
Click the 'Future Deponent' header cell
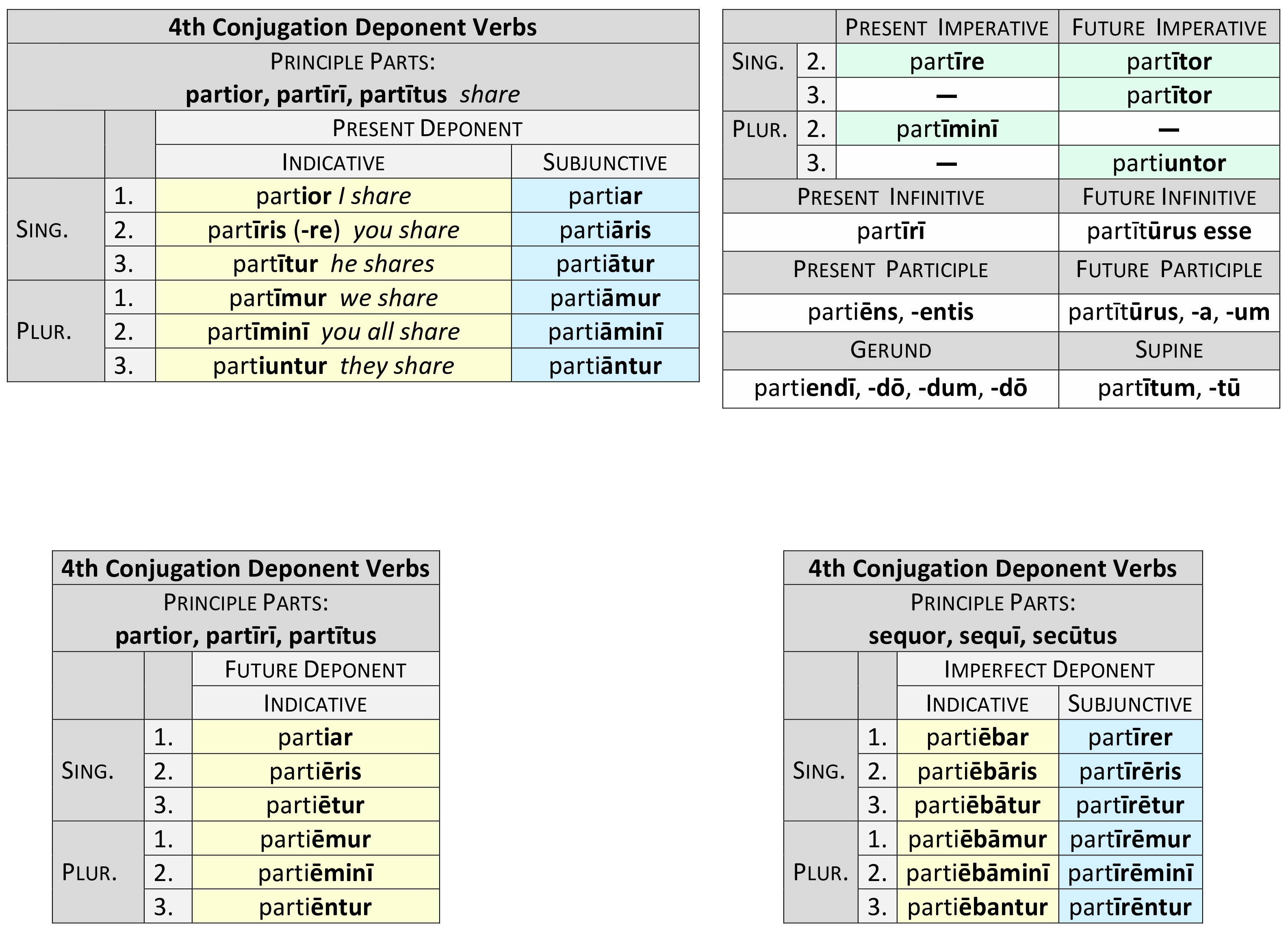click(315, 670)
